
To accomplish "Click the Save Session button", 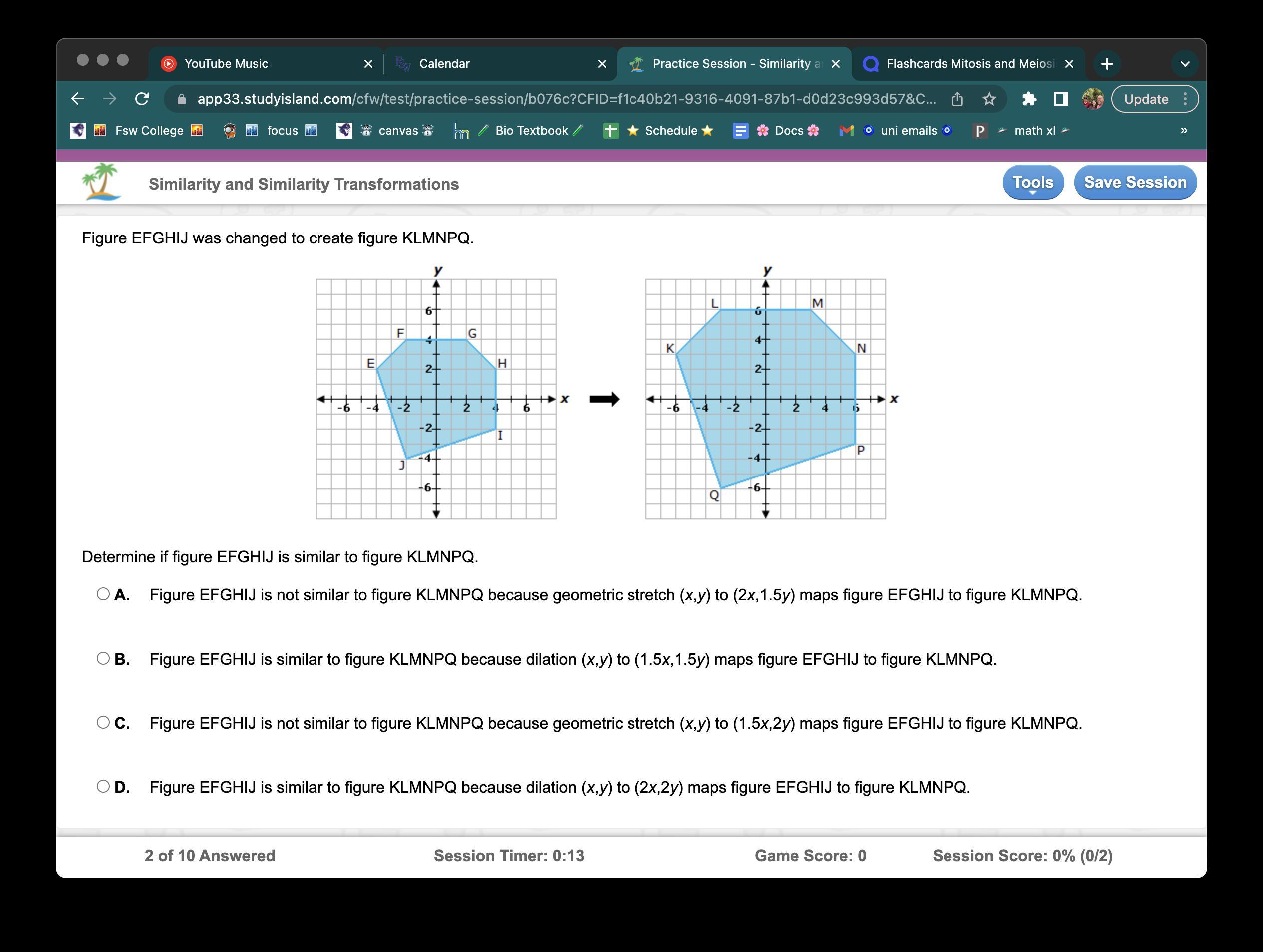I will pyautogui.click(x=1135, y=183).
